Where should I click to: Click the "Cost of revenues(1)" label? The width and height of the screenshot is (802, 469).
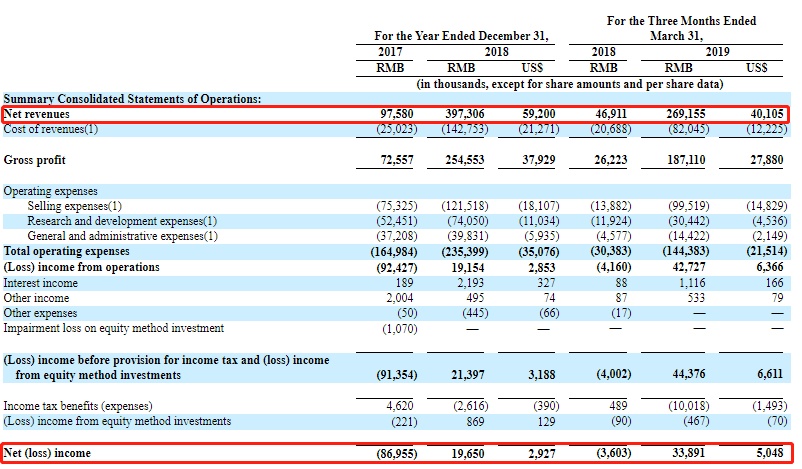coord(52,130)
